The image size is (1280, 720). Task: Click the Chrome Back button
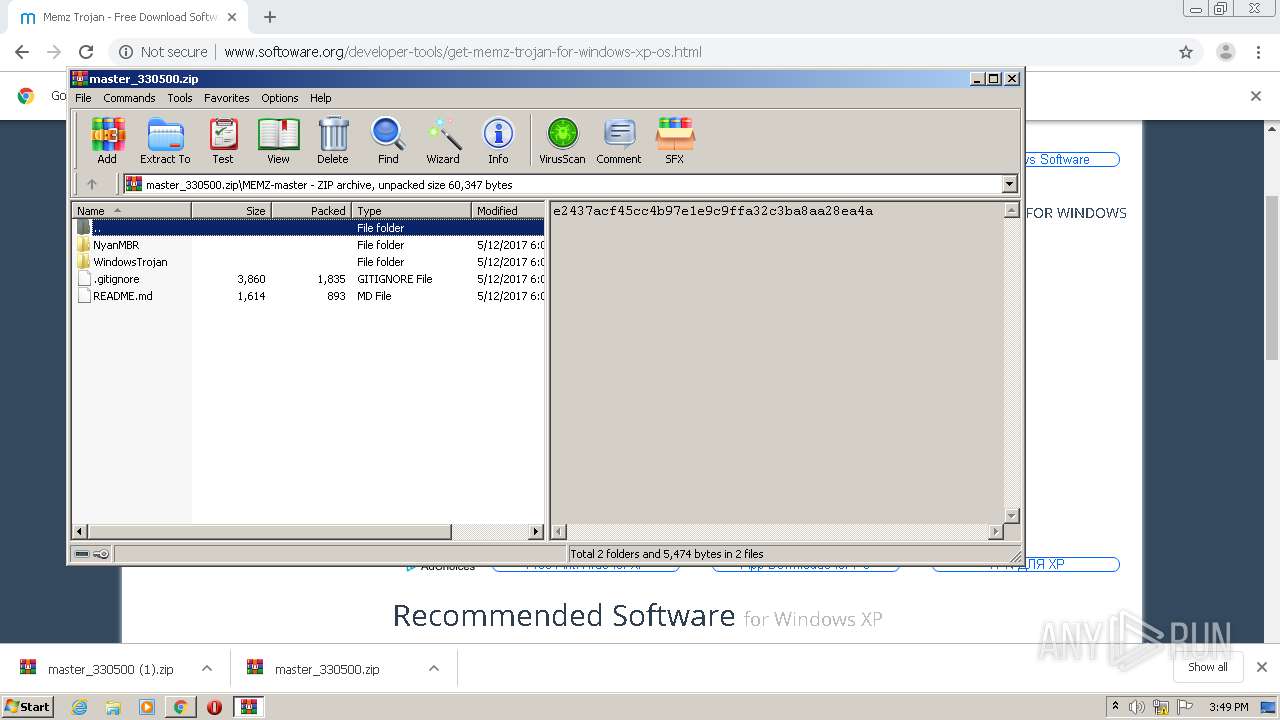[x=22, y=52]
